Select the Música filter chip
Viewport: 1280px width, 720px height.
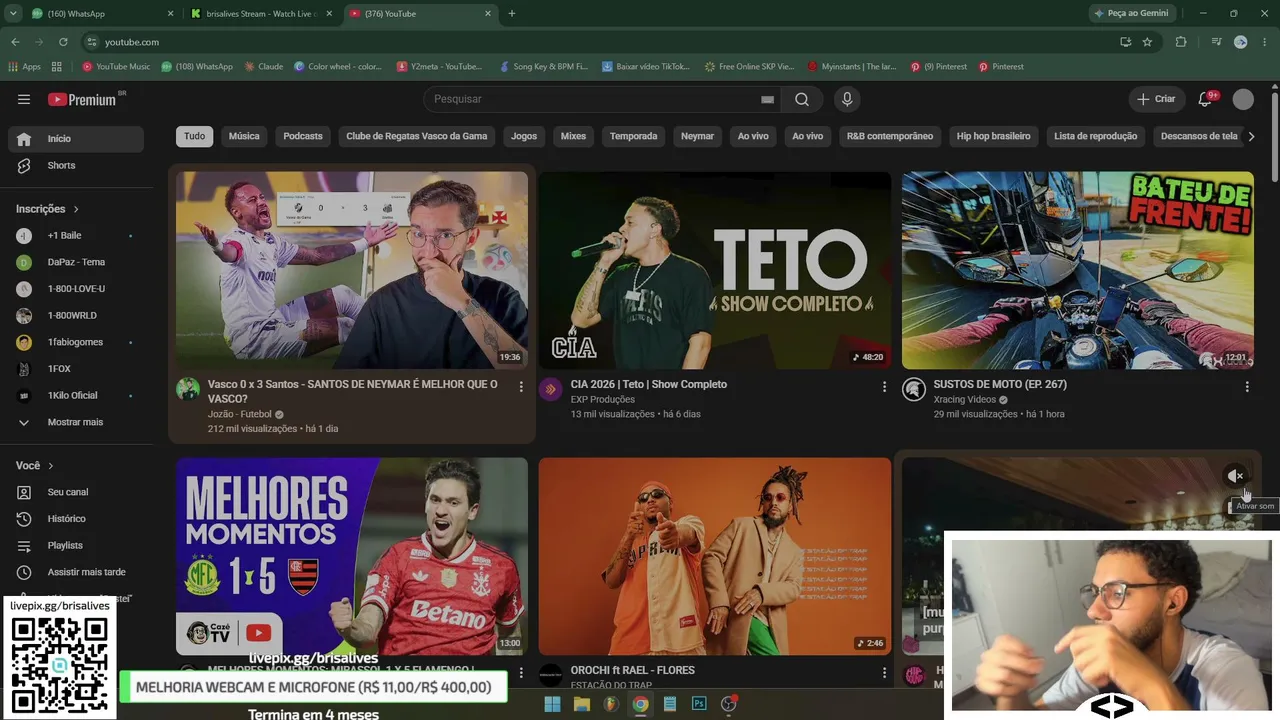point(244,136)
